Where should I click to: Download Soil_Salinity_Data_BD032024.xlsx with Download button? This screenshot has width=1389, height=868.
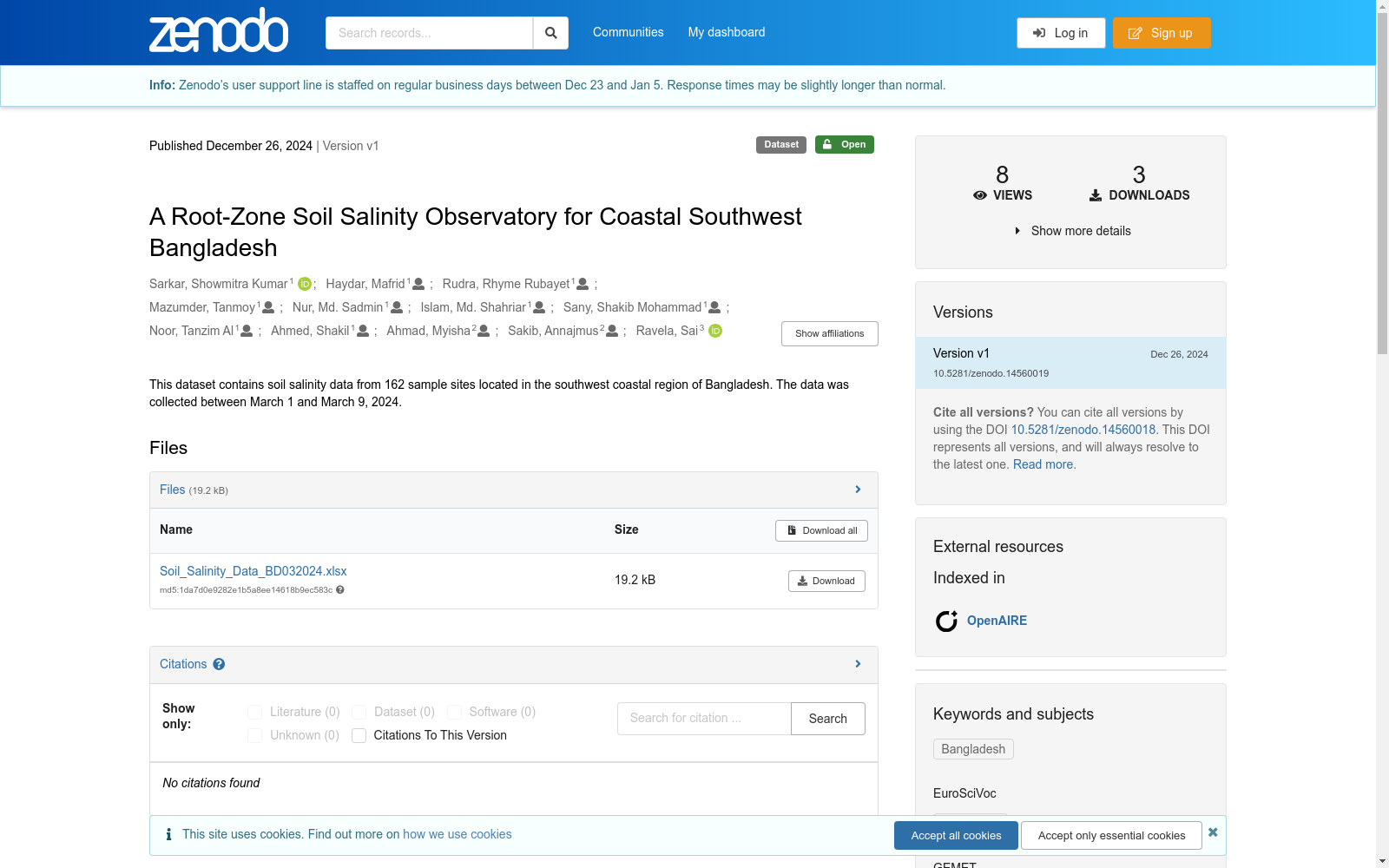[x=826, y=581]
